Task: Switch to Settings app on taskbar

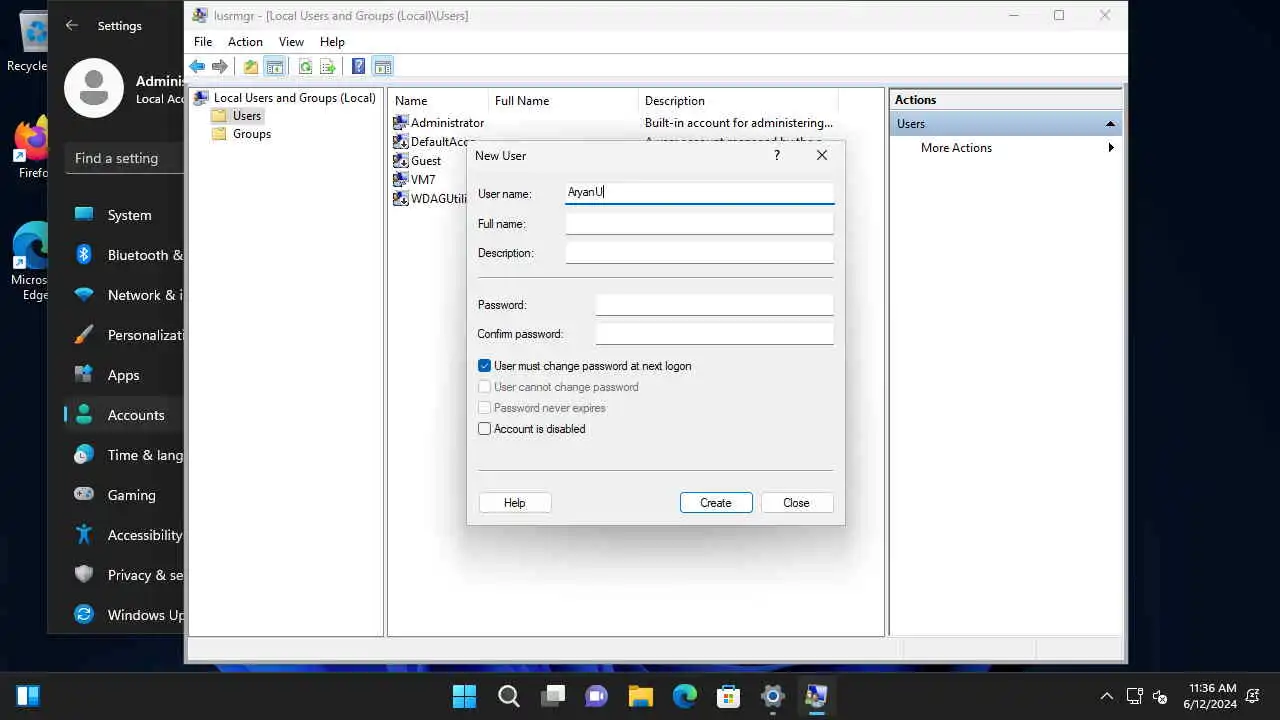Action: 772,696
